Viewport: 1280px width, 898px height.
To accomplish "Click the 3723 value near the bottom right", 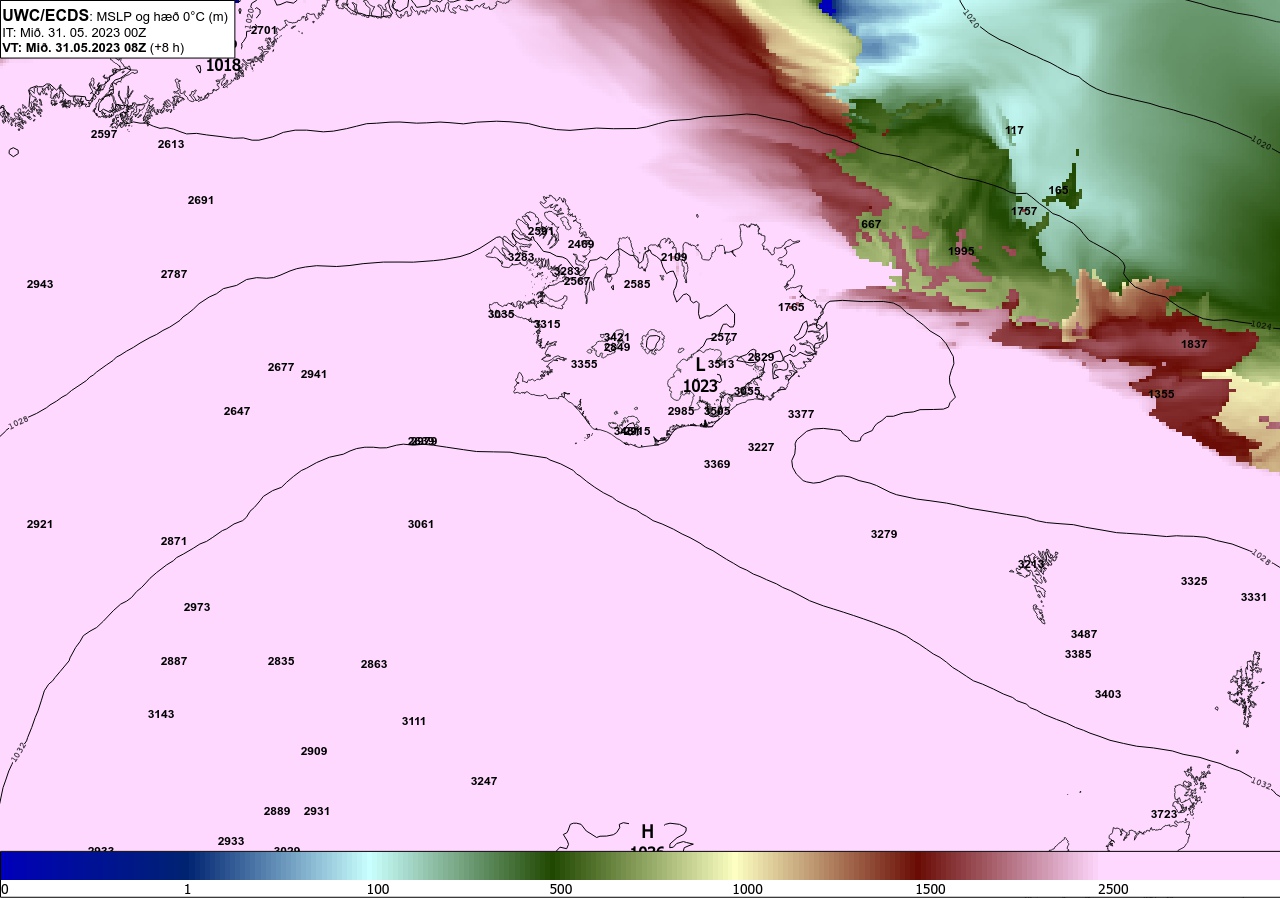I will 1164,814.
